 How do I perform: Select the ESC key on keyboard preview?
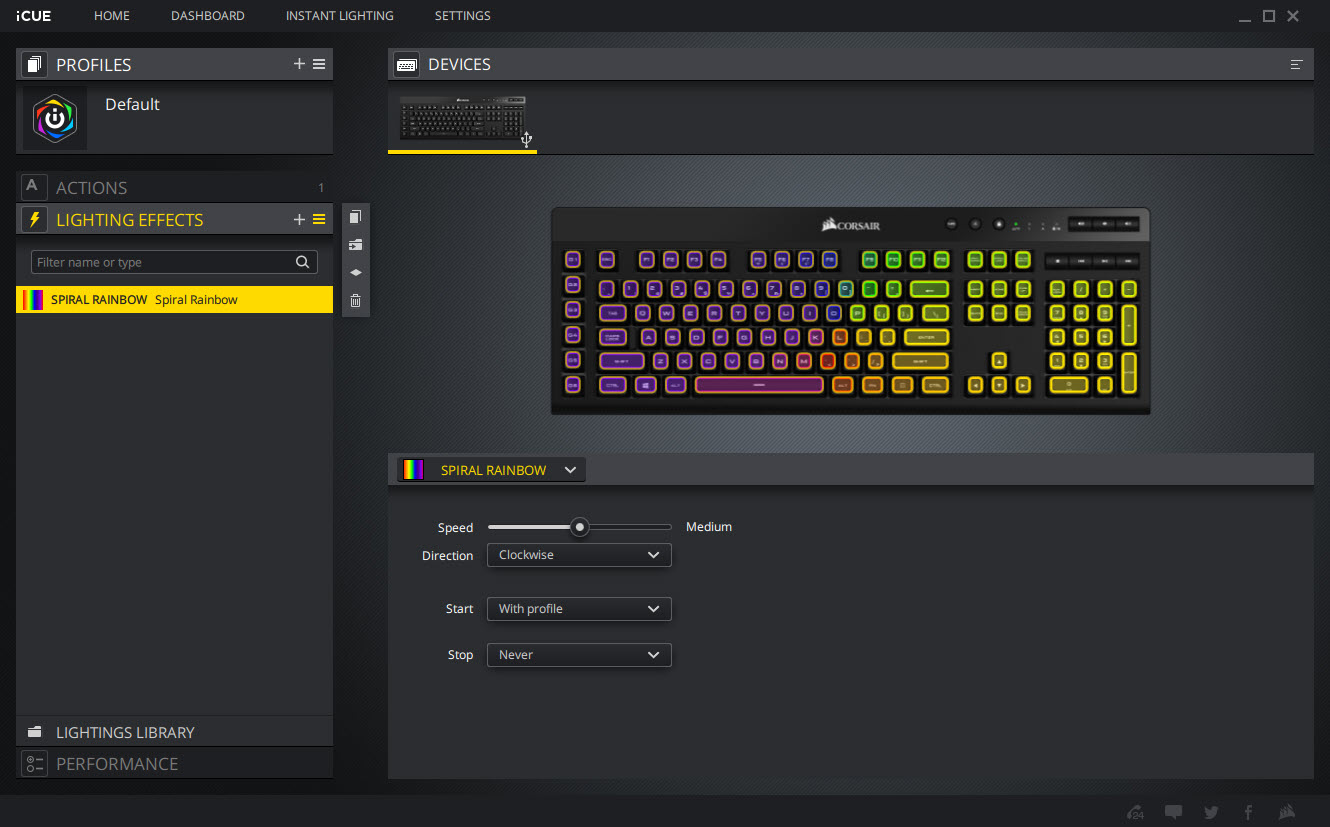606,260
